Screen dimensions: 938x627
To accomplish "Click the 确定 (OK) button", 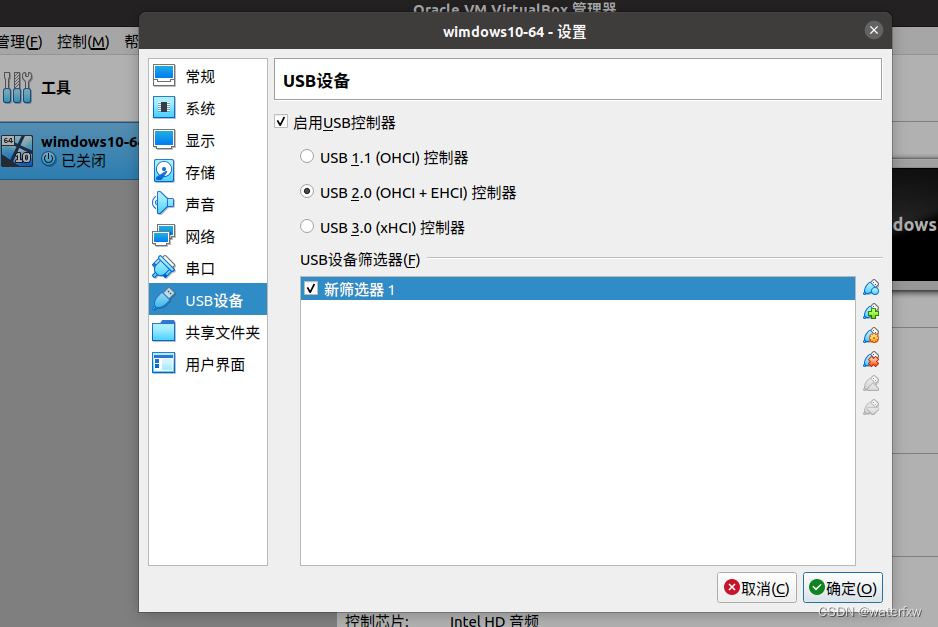I will (x=842, y=588).
